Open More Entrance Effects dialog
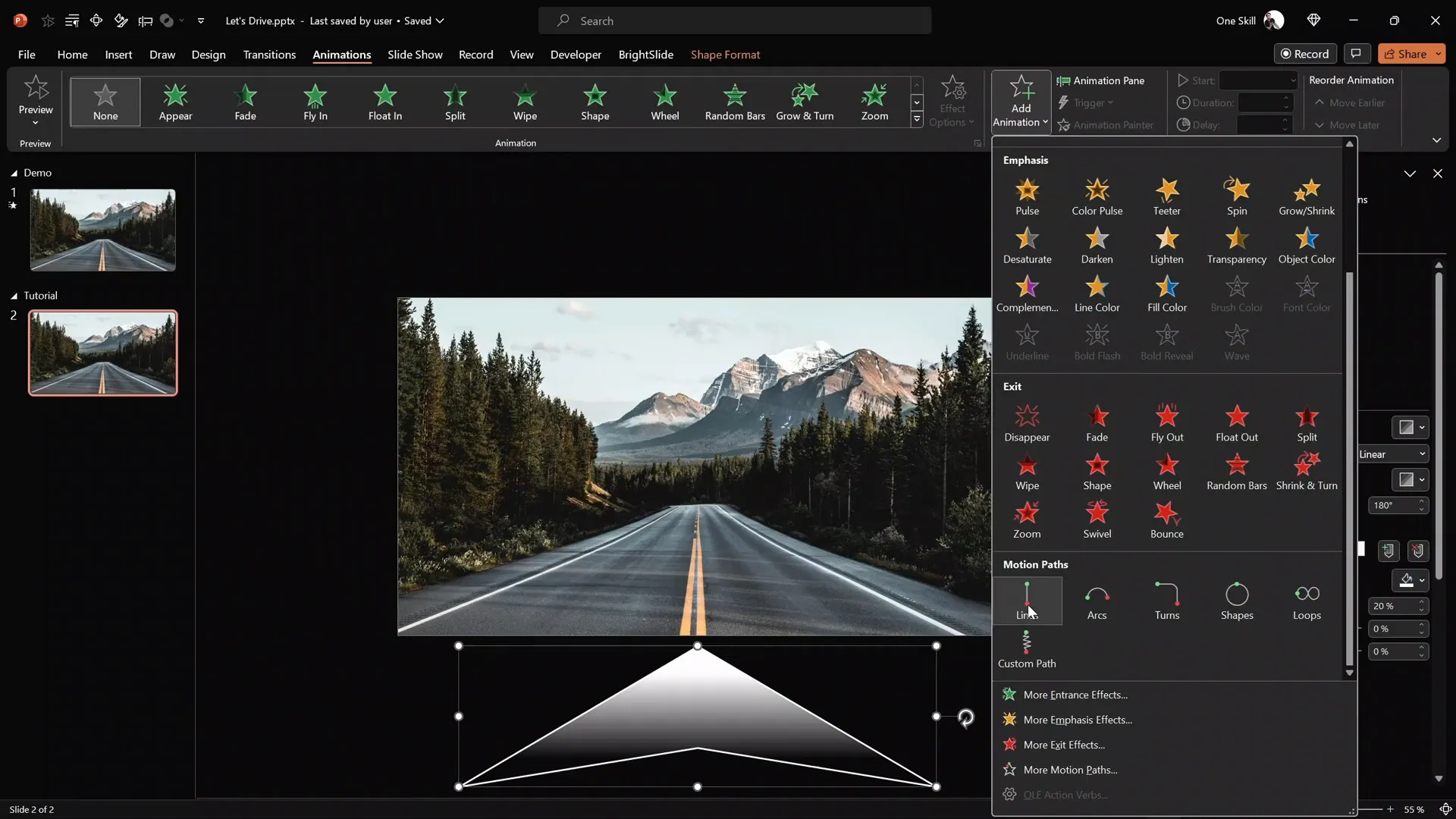1456x819 pixels. (x=1075, y=695)
